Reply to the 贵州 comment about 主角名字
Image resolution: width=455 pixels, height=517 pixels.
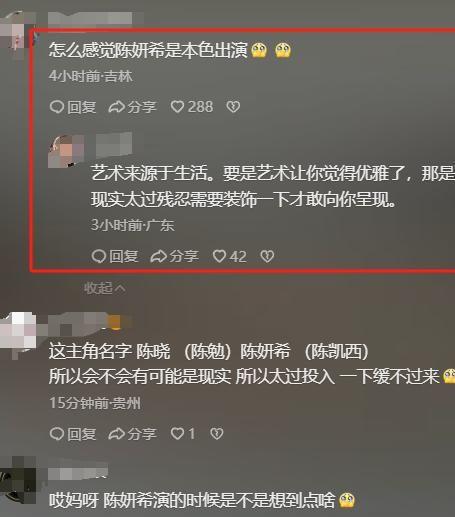pos(73,434)
